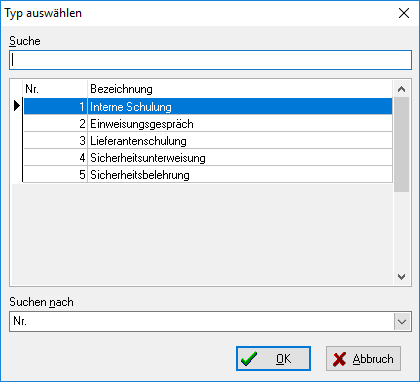Click the number 3 cell
Viewport: 420px width, 382px height.
pos(55,141)
